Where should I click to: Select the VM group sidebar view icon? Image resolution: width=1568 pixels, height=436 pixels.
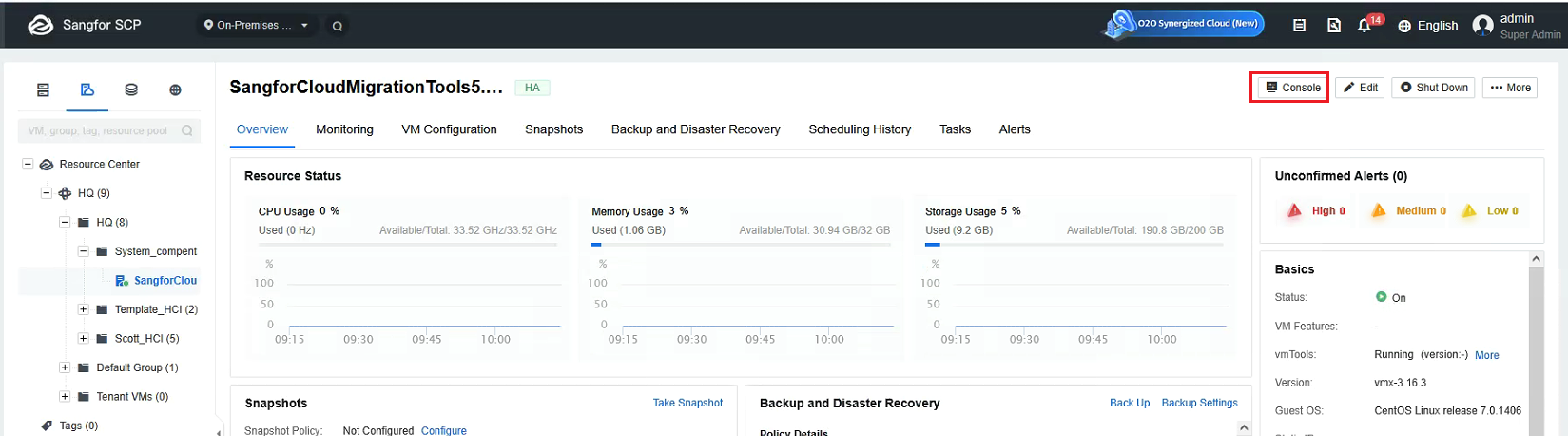tap(87, 89)
